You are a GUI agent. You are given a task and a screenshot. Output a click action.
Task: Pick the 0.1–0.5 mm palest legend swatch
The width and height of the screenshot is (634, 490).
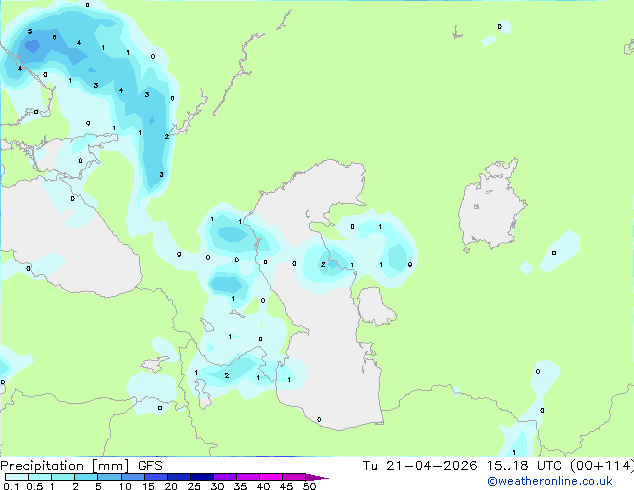pos(17,477)
